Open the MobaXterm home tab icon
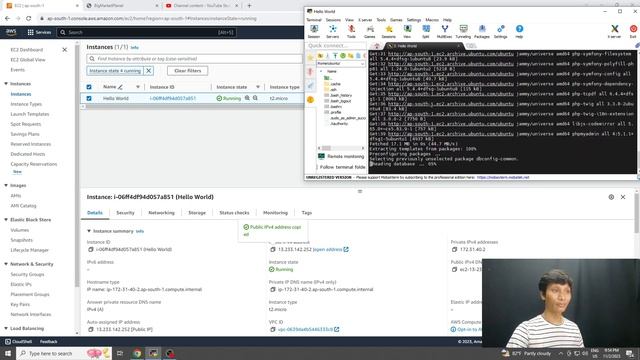 [x=377, y=46]
